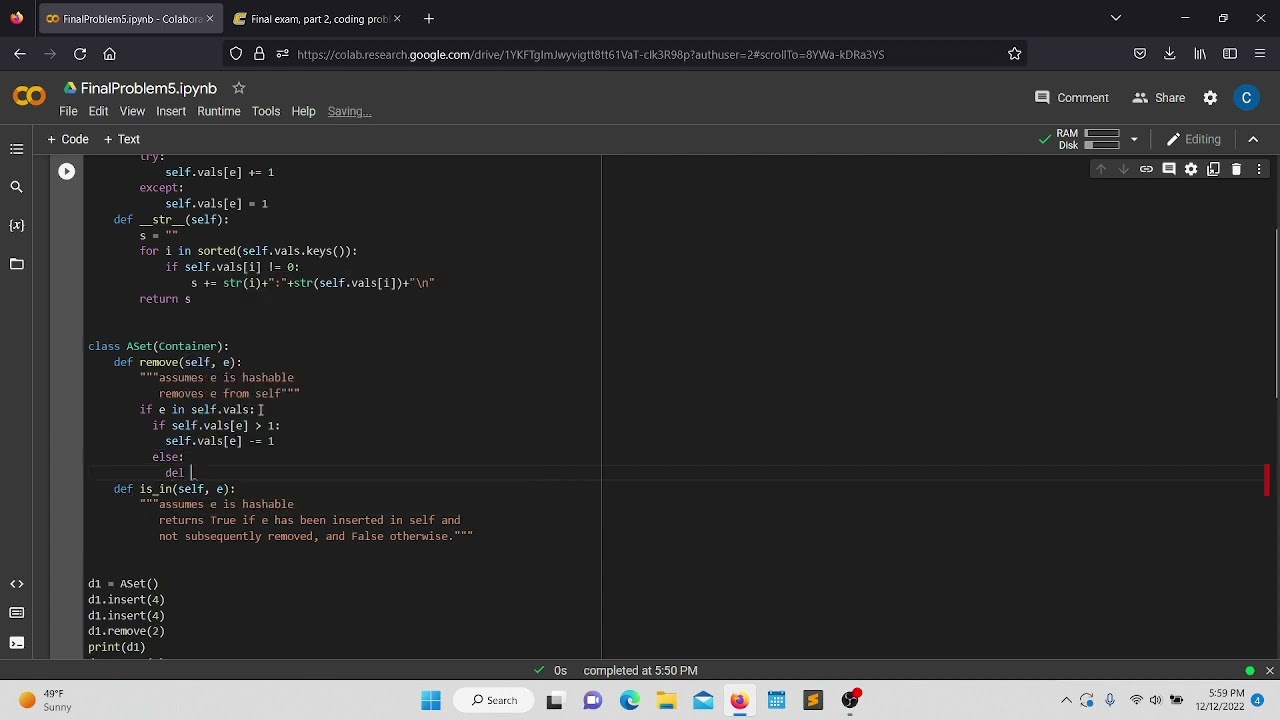Go to browser home page
This screenshot has height=720, width=1280.
pyautogui.click(x=110, y=54)
